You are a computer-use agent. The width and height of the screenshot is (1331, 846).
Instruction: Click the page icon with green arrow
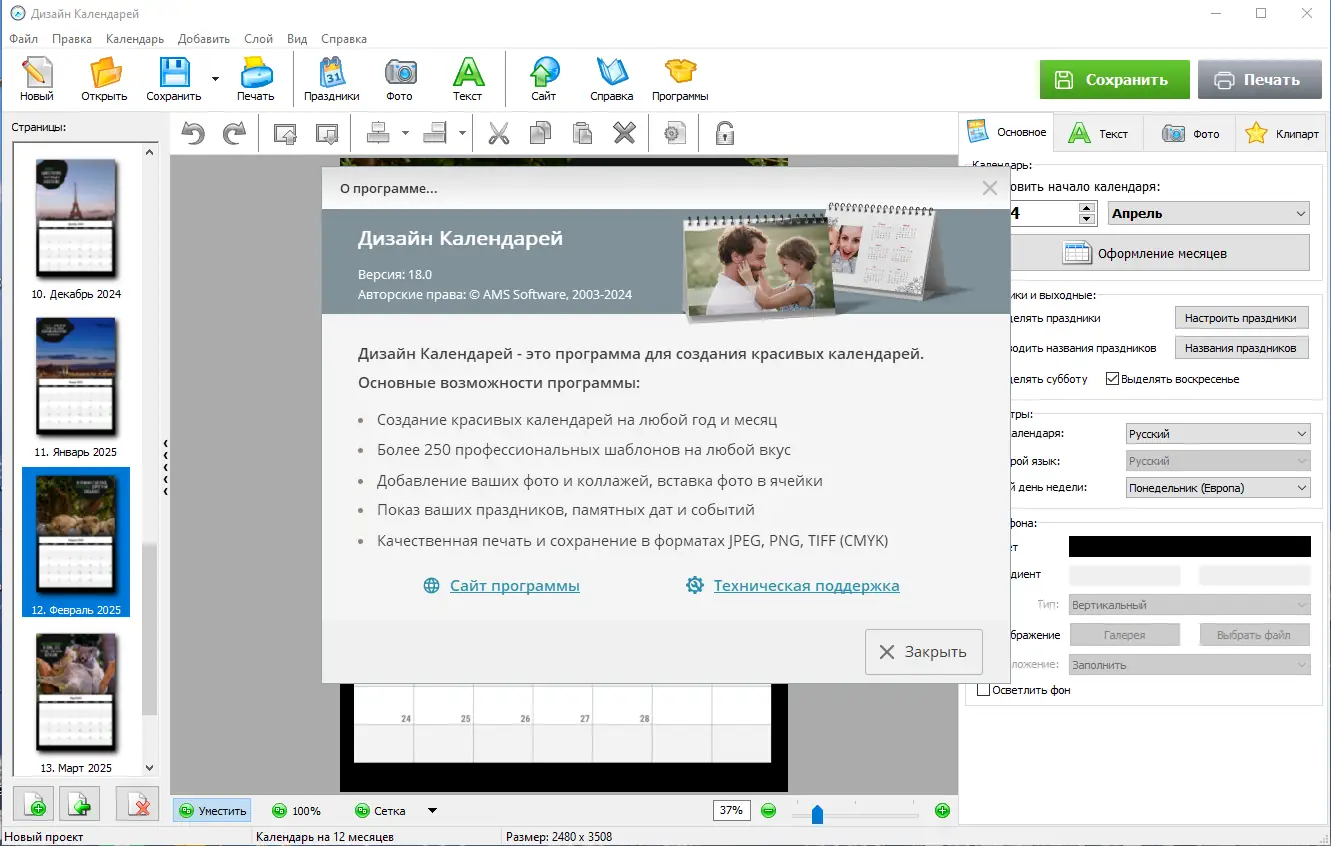coord(80,806)
